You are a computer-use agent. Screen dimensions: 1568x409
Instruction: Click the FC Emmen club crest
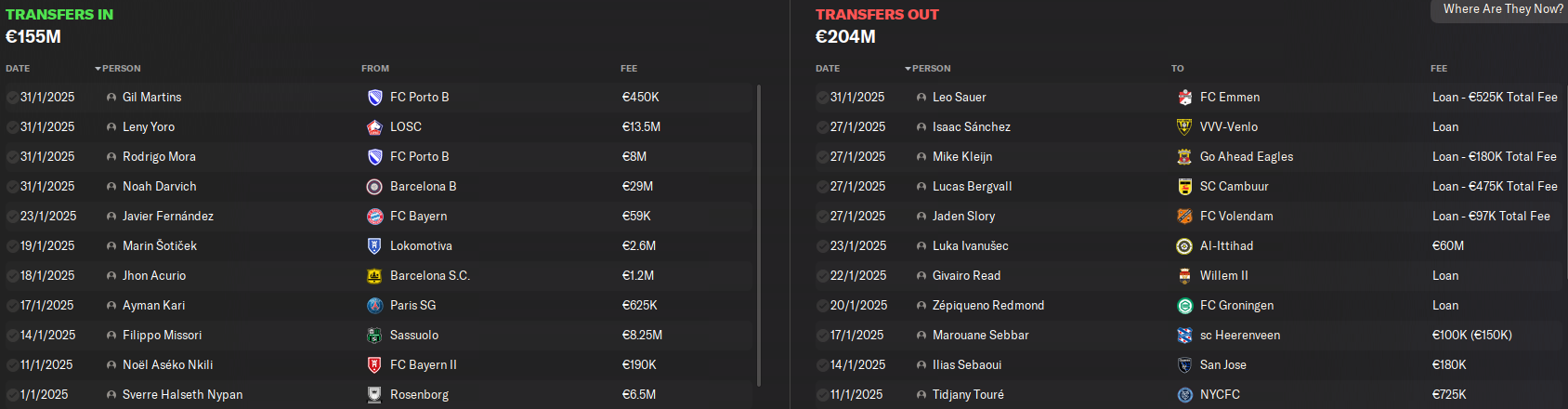click(1184, 98)
